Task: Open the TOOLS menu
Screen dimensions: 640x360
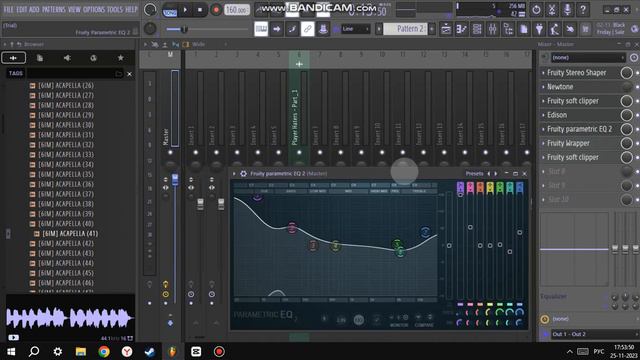Action: [x=115, y=9]
